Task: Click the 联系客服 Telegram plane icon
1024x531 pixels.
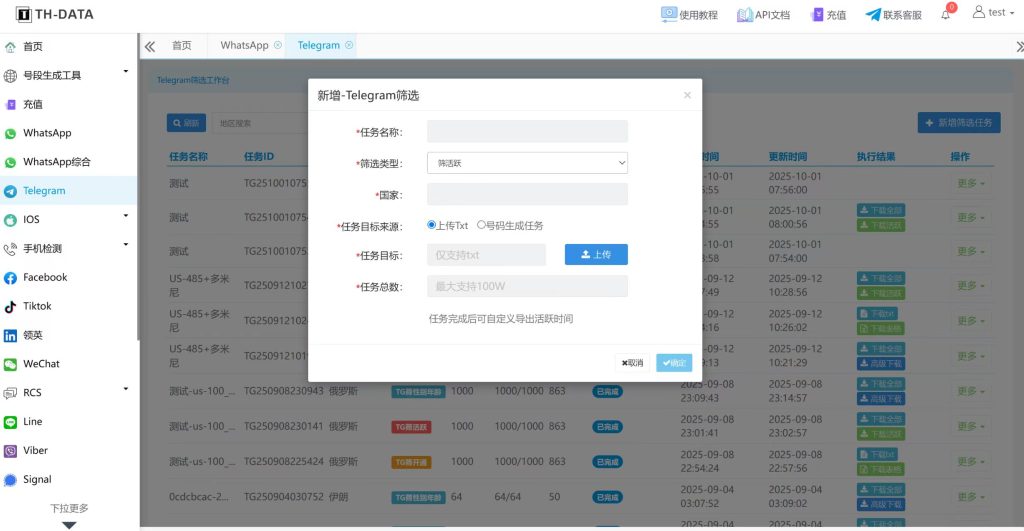Action: 873,14
